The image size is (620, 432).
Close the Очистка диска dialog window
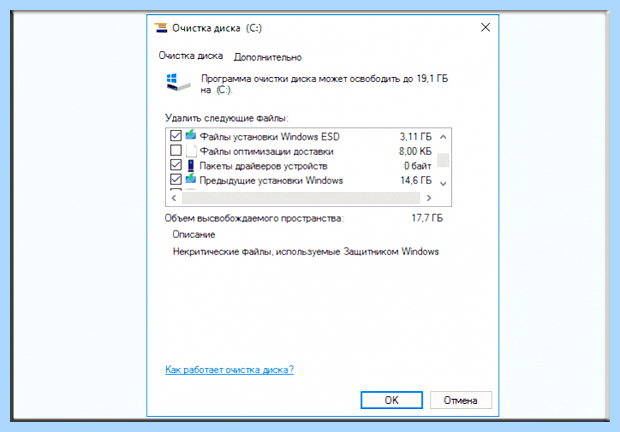(486, 27)
